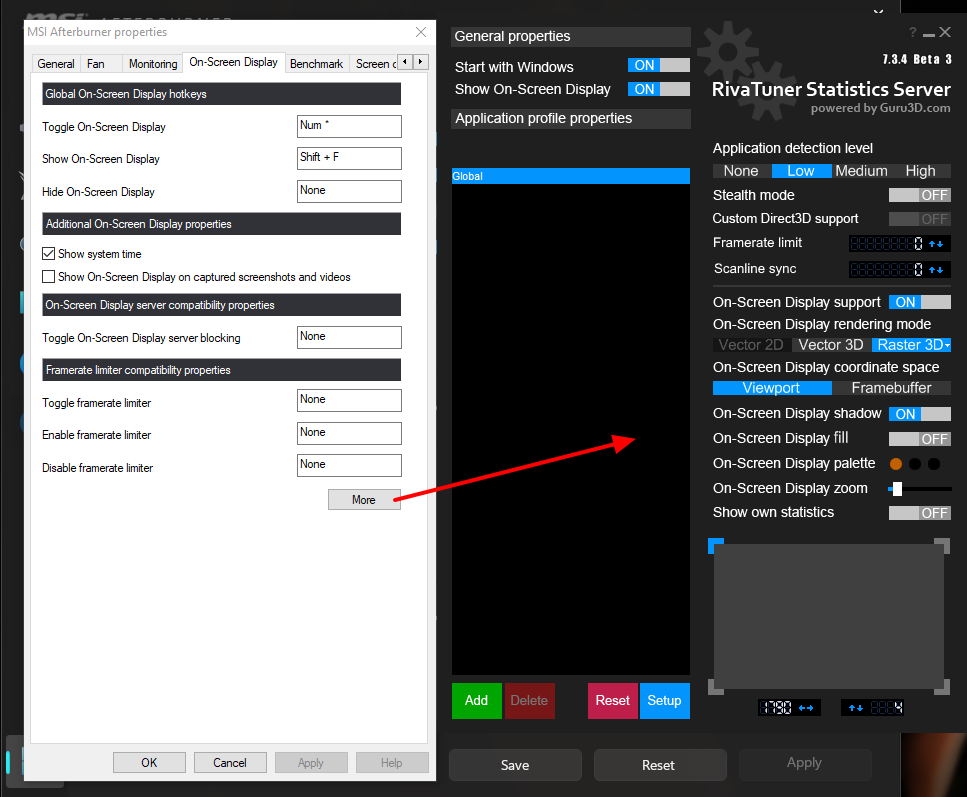967x797 pixels.
Task: Toggle On-Screen Display support switch
Action: pyautogui.click(x=920, y=302)
